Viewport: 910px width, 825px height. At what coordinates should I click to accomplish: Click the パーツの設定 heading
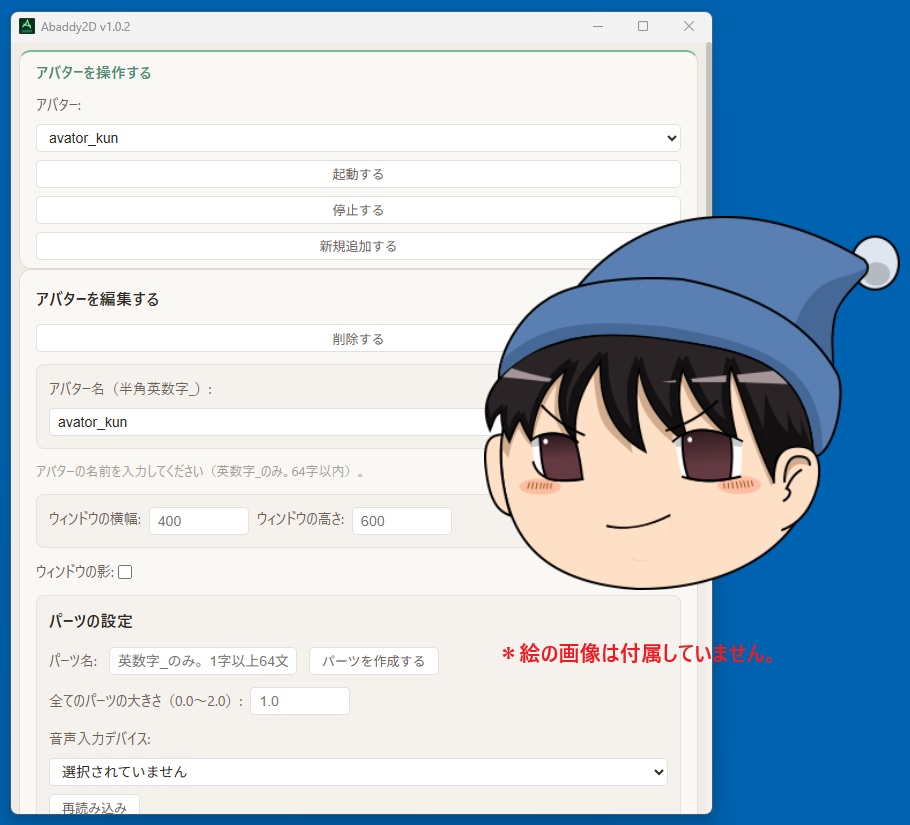(x=91, y=621)
